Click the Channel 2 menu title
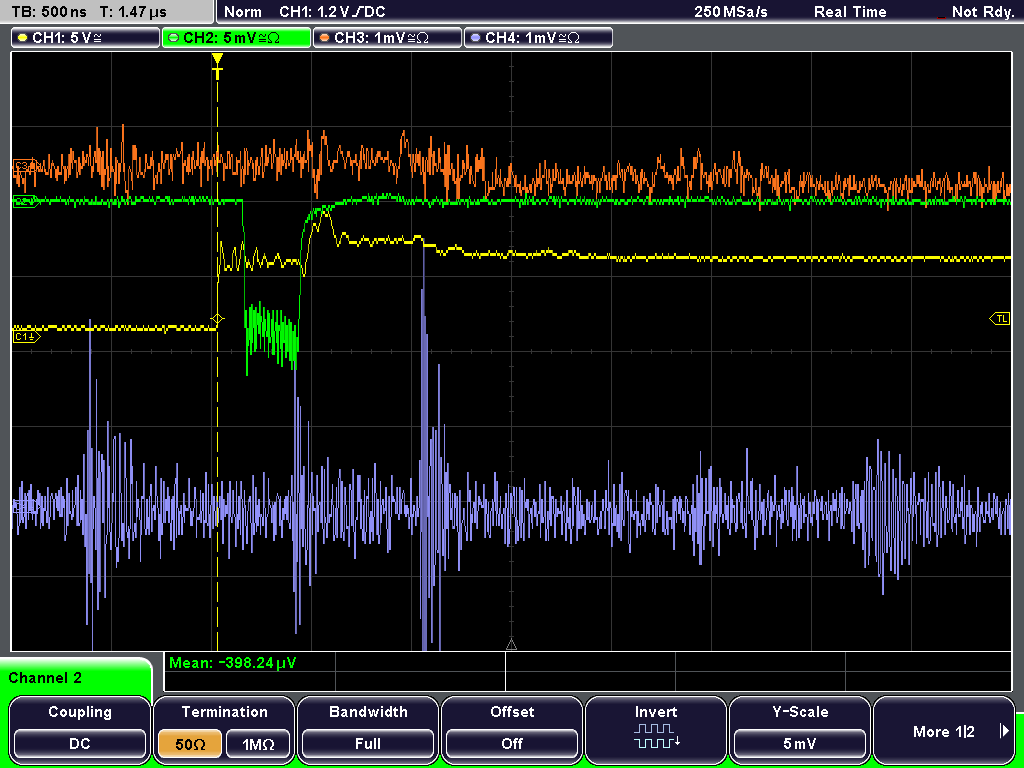 point(45,678)
